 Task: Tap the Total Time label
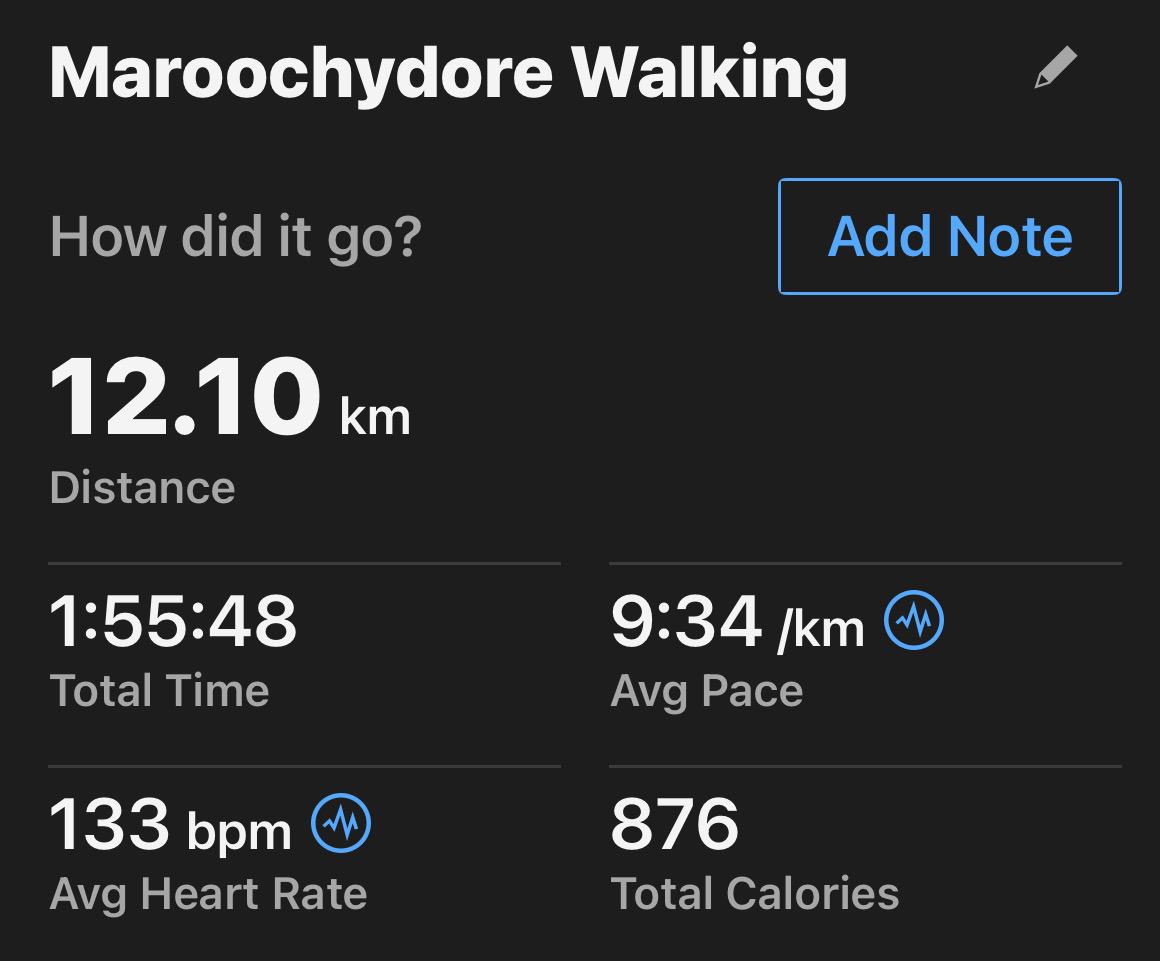[x=159, y=690]
